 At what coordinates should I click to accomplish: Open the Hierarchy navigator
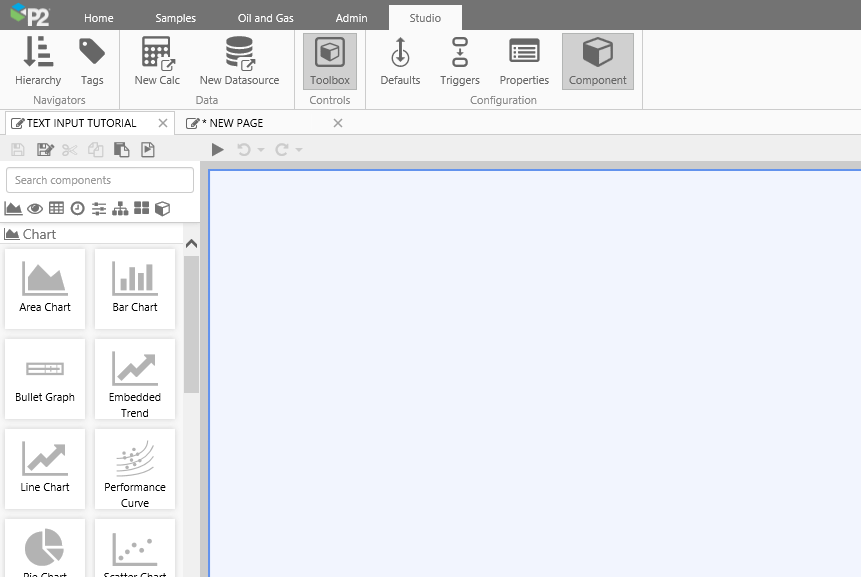click(x=38, y=61)
